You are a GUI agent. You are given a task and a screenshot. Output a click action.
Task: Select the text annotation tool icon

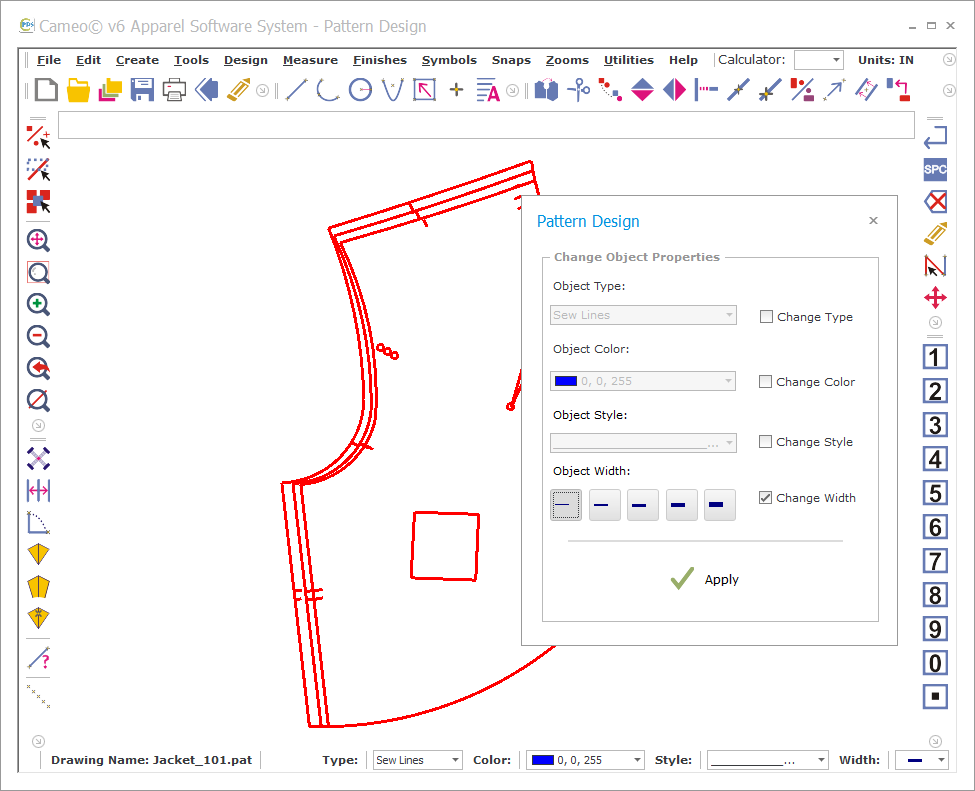[x=488, y=90]
